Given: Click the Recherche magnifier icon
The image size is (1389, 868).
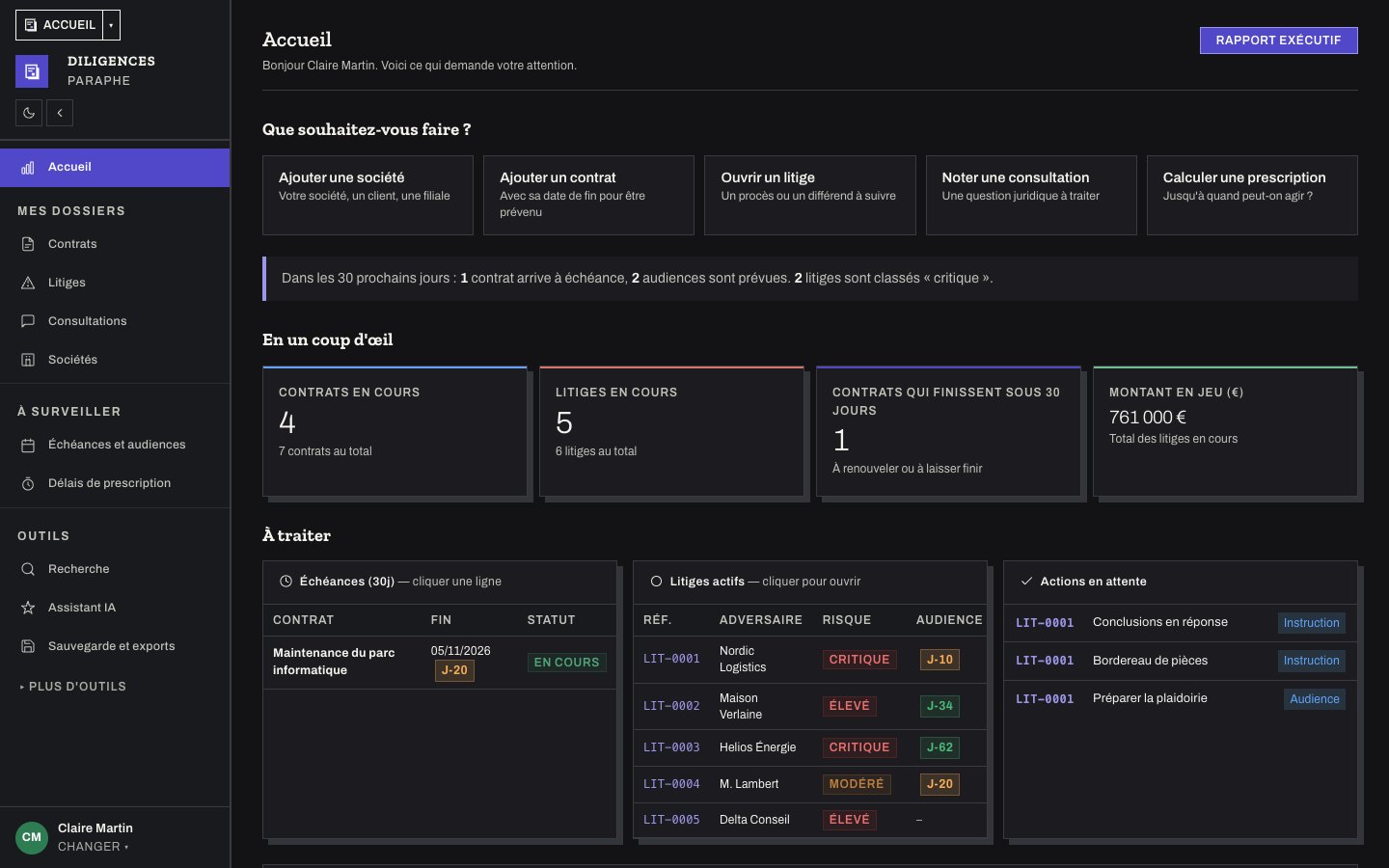Looking at the screenshot, I should point(28,569).
